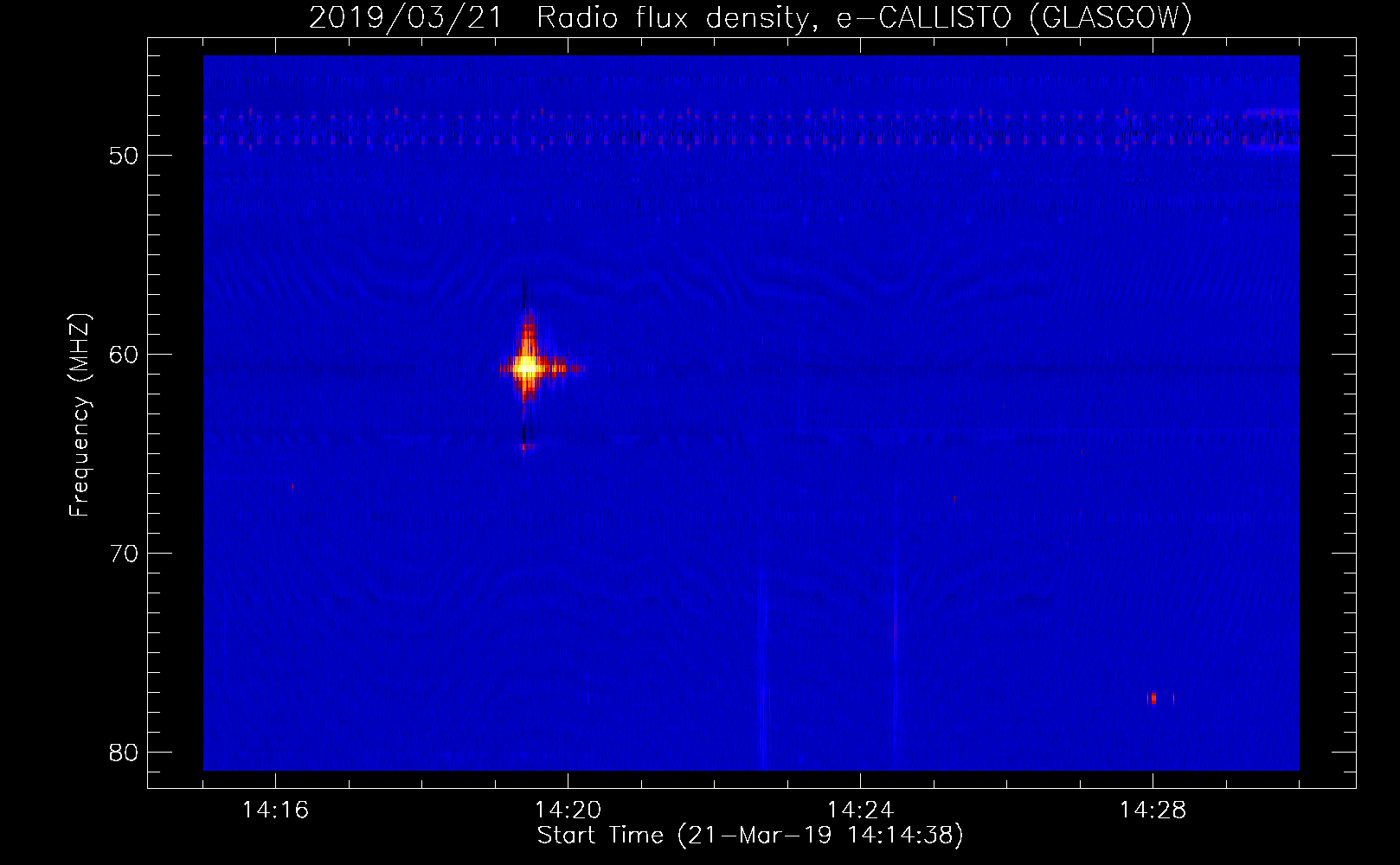Click the plot title mentioning e-CALLISTO (GLASGOW)
The image size is (1400, 865).
tap(750, 16)
